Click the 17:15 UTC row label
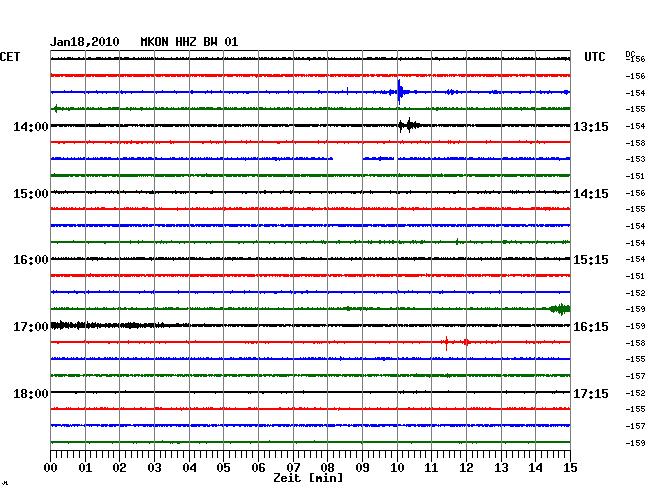 click(x=591, y=393)
